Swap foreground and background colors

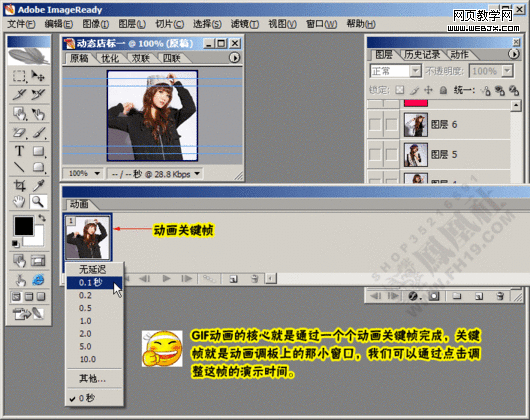tap(42, 218)
